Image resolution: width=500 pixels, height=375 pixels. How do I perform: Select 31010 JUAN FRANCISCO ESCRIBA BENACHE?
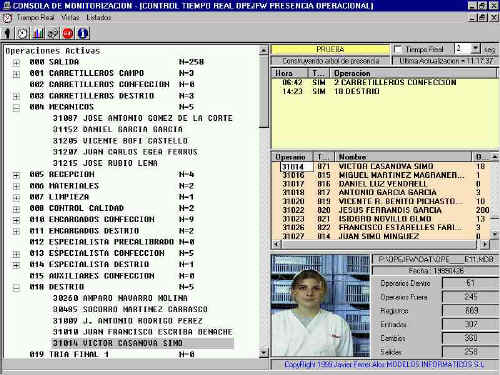(x=143, y=332)
